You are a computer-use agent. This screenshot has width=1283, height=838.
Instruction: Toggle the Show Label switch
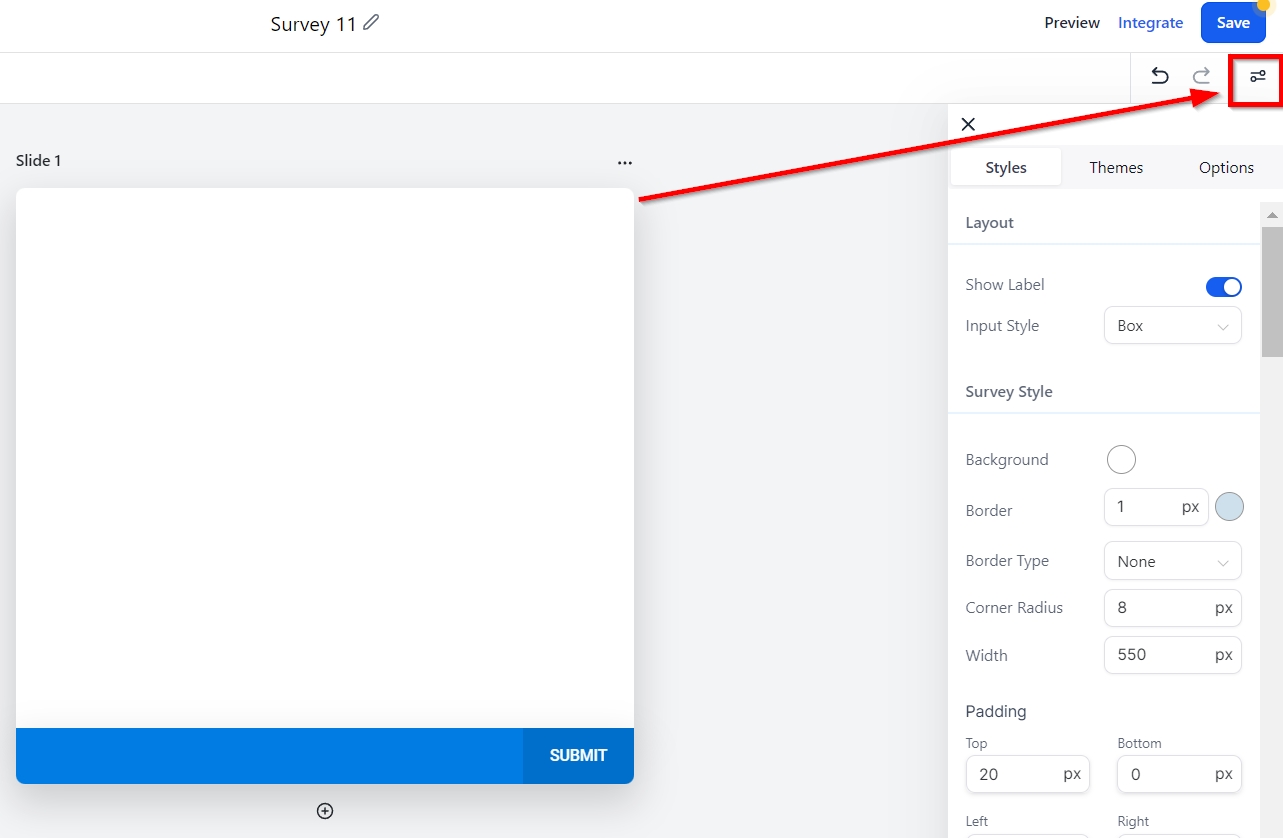click(x=1223, y=287)
